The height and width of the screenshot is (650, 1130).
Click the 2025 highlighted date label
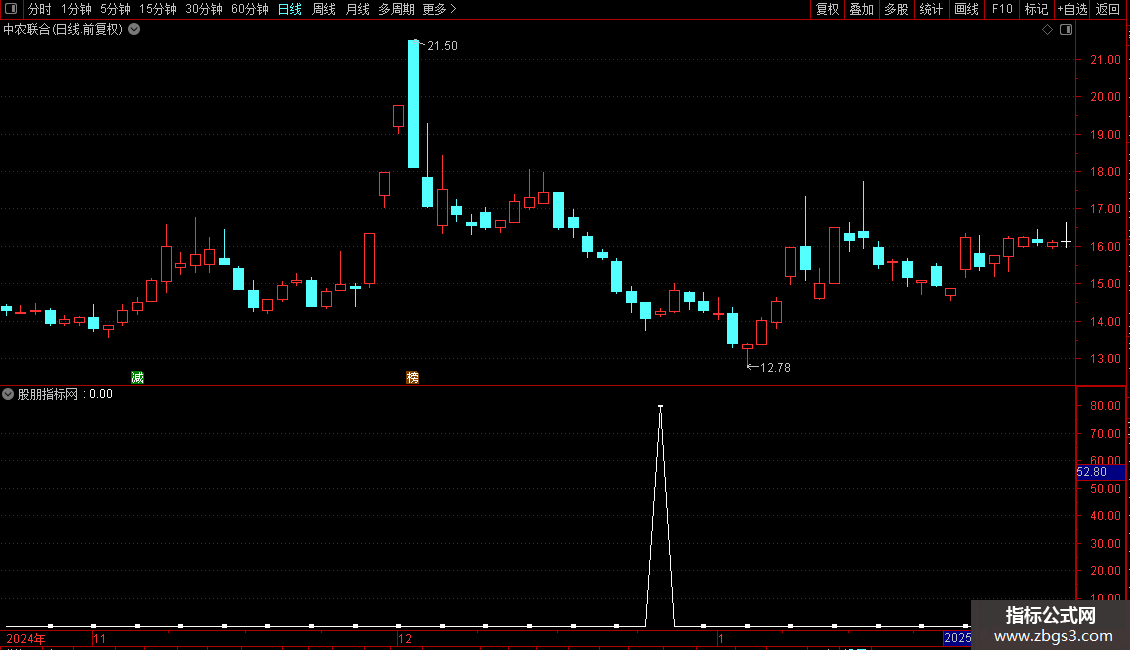(957, 638)
